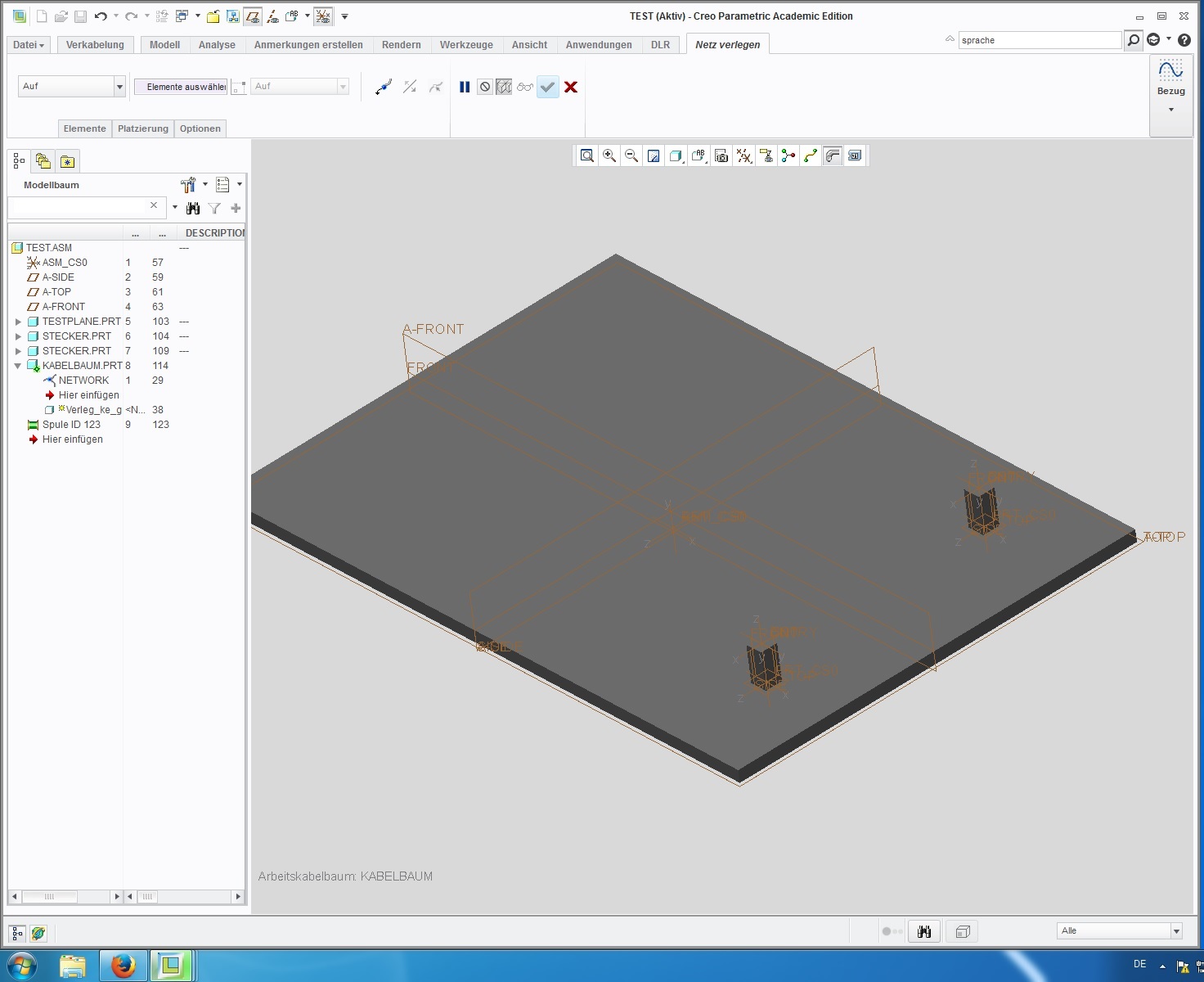Image resolution: width=1204 pixels, height=982 pixels.
Task: Click the green checkmark apply button
Action: (x=548, y=87)
